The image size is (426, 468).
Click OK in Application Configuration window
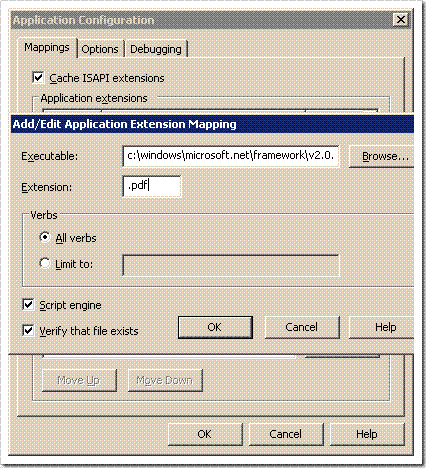click(205, 434)
